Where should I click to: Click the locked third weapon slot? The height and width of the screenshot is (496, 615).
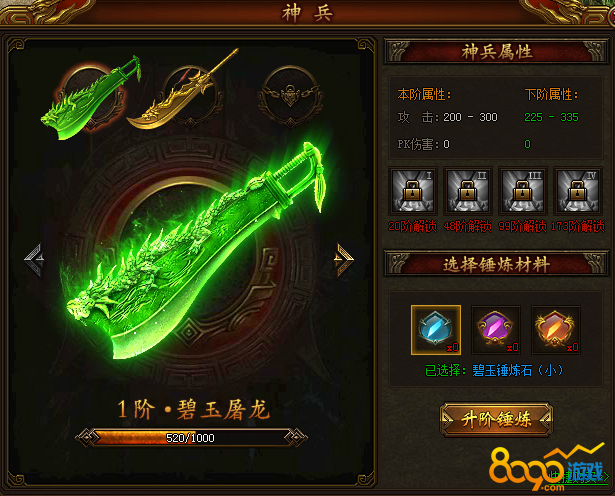(x=290, y=96)
